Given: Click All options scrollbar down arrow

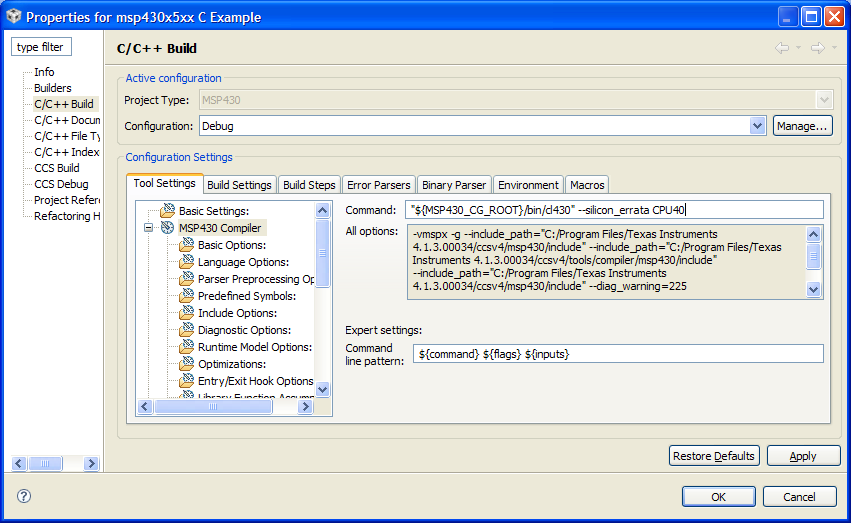Looking at the screenshot, I should point(813,289).
